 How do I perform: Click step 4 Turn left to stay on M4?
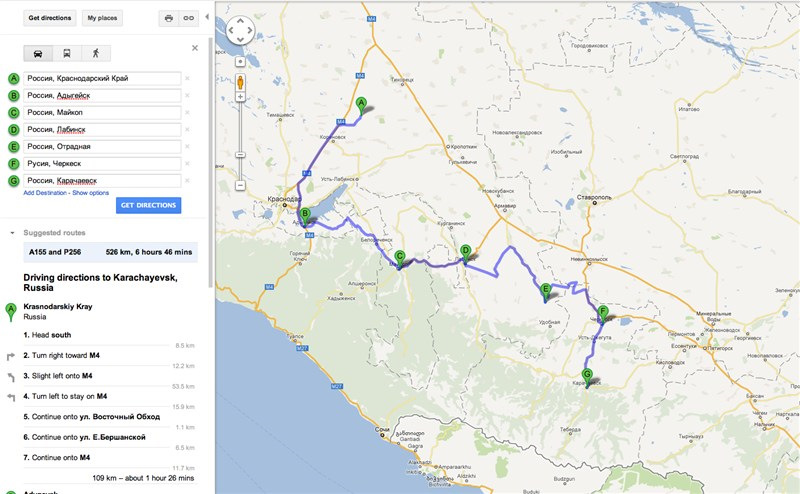tap(65, 397)
